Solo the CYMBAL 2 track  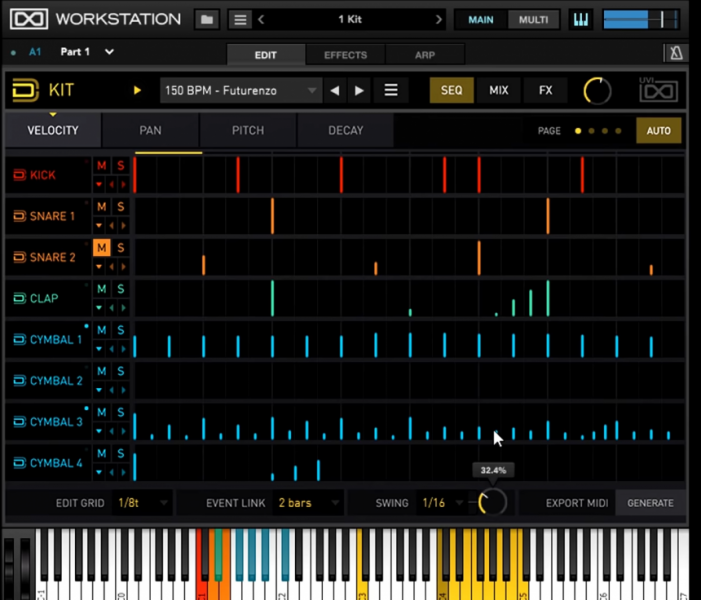pos(120,372)
